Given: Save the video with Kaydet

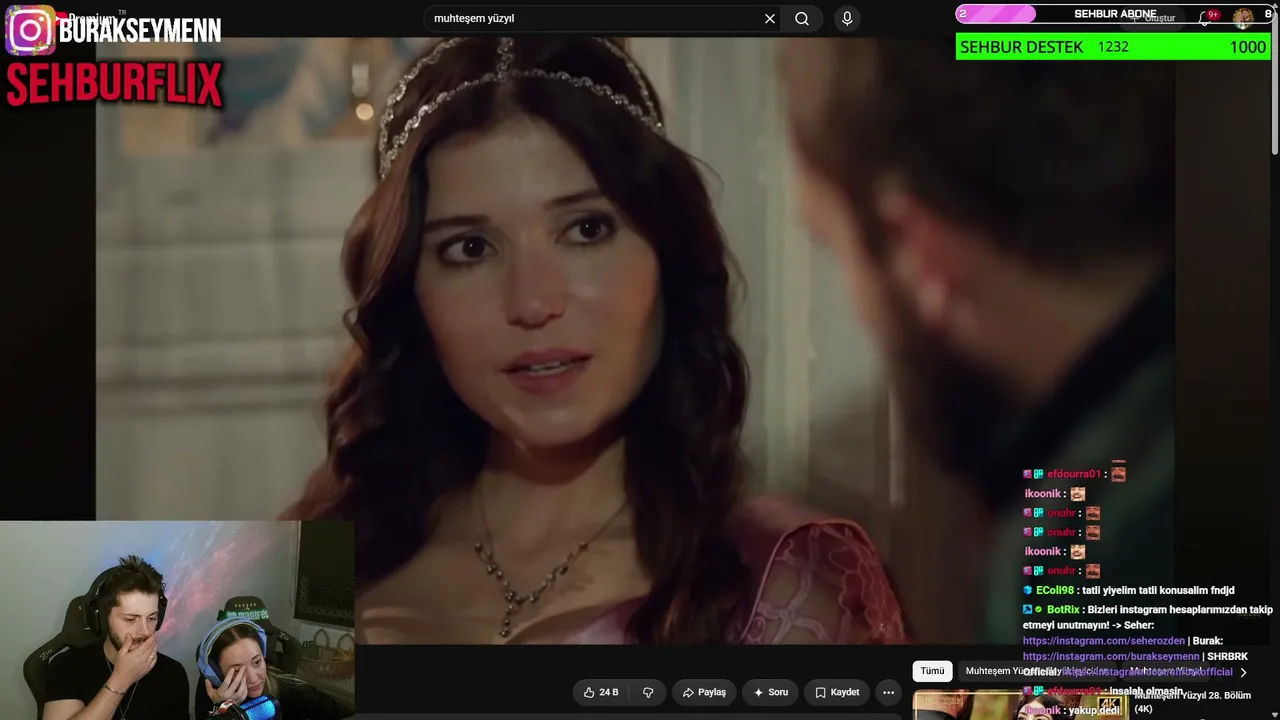Looking at the screenshot, I should 837,692.
